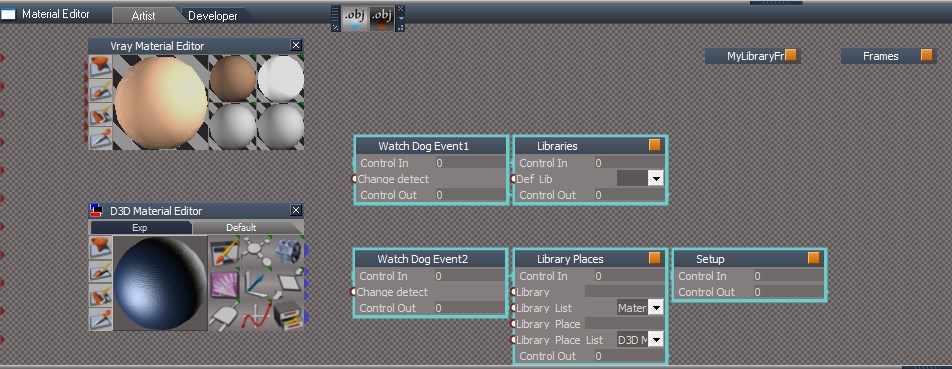Screen dimensions: 952x369
Task: Toggle the orange square on Frames node
Action: 926,55
